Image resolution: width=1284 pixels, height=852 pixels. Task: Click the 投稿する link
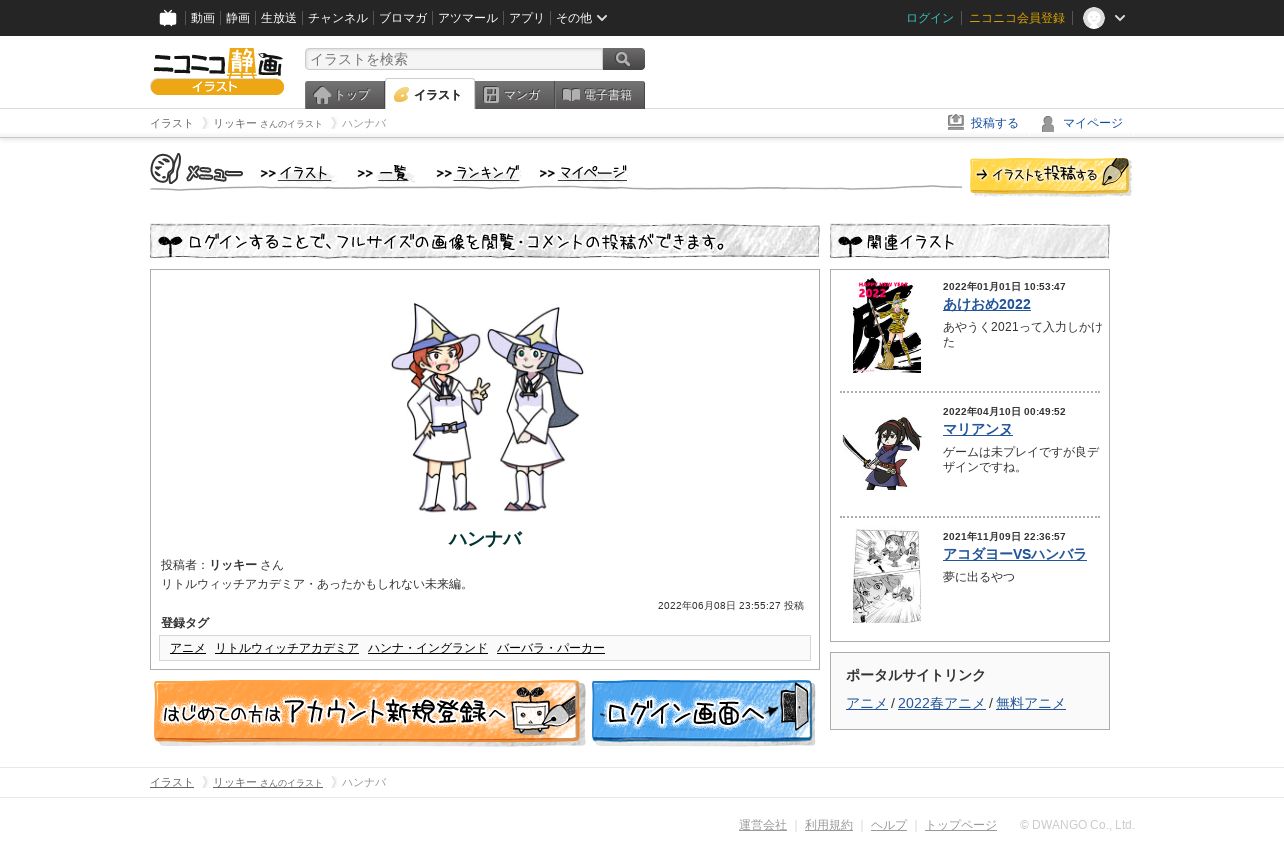coord(995,123)
